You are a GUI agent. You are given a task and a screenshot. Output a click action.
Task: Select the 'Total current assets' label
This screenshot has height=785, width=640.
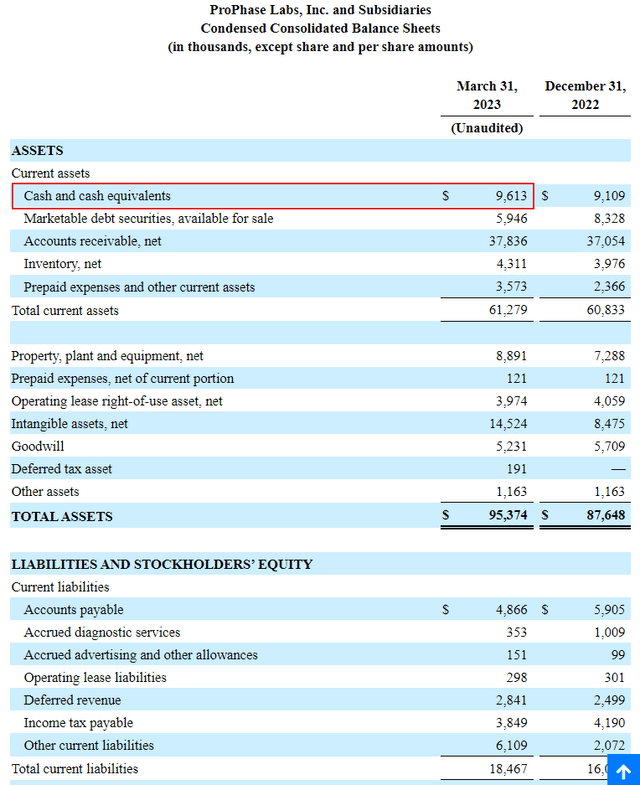click(65, 311)
